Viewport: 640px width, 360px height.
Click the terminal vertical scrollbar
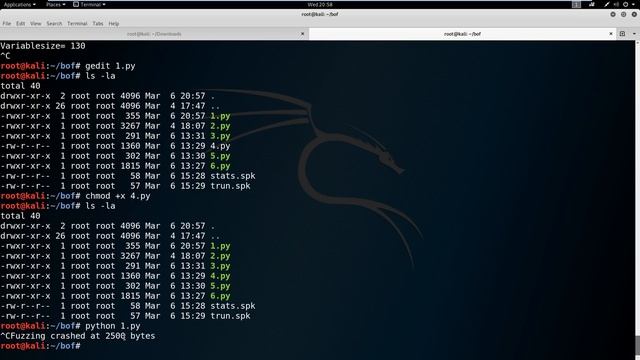[x=637, y=200]
